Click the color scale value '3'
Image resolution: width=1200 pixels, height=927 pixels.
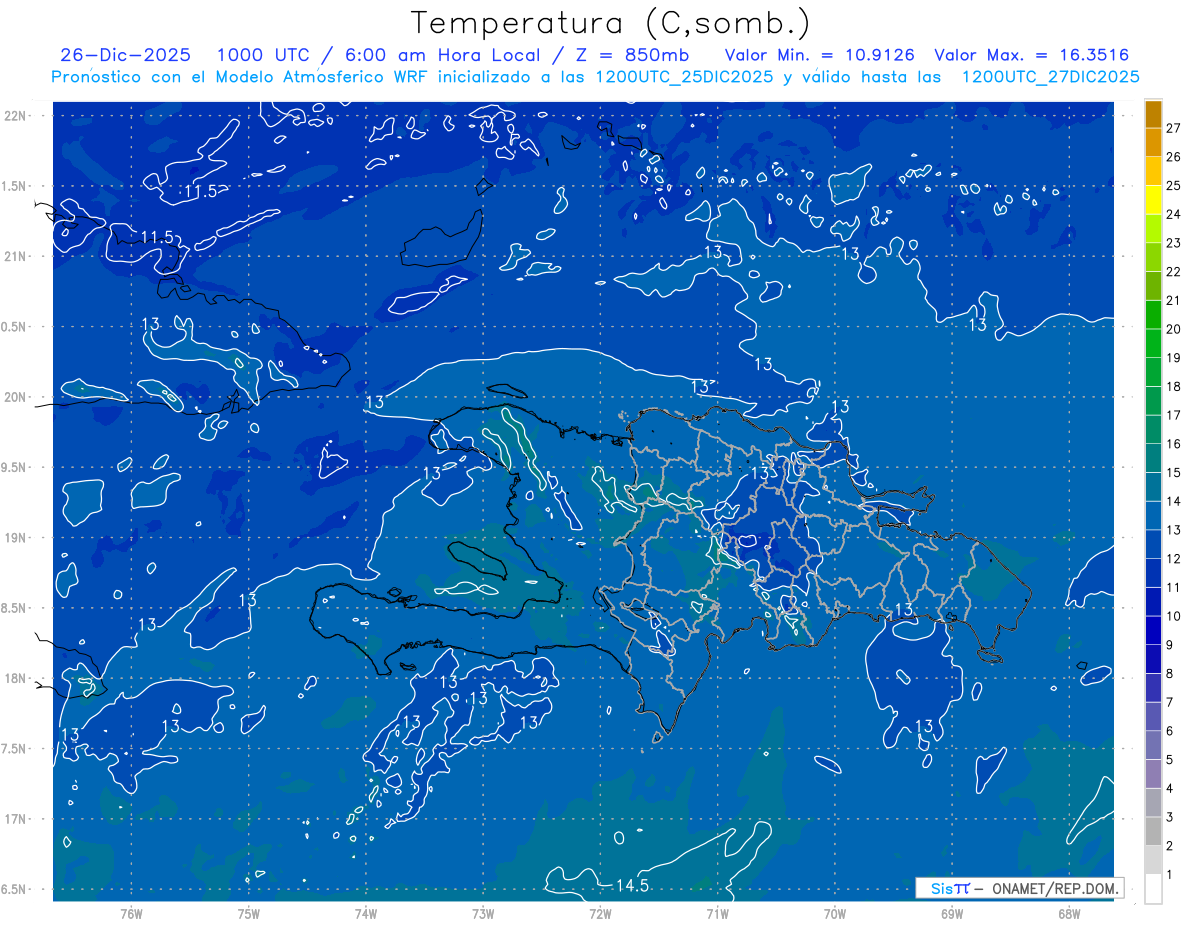pyautogui.click(x=1171, y=818)
